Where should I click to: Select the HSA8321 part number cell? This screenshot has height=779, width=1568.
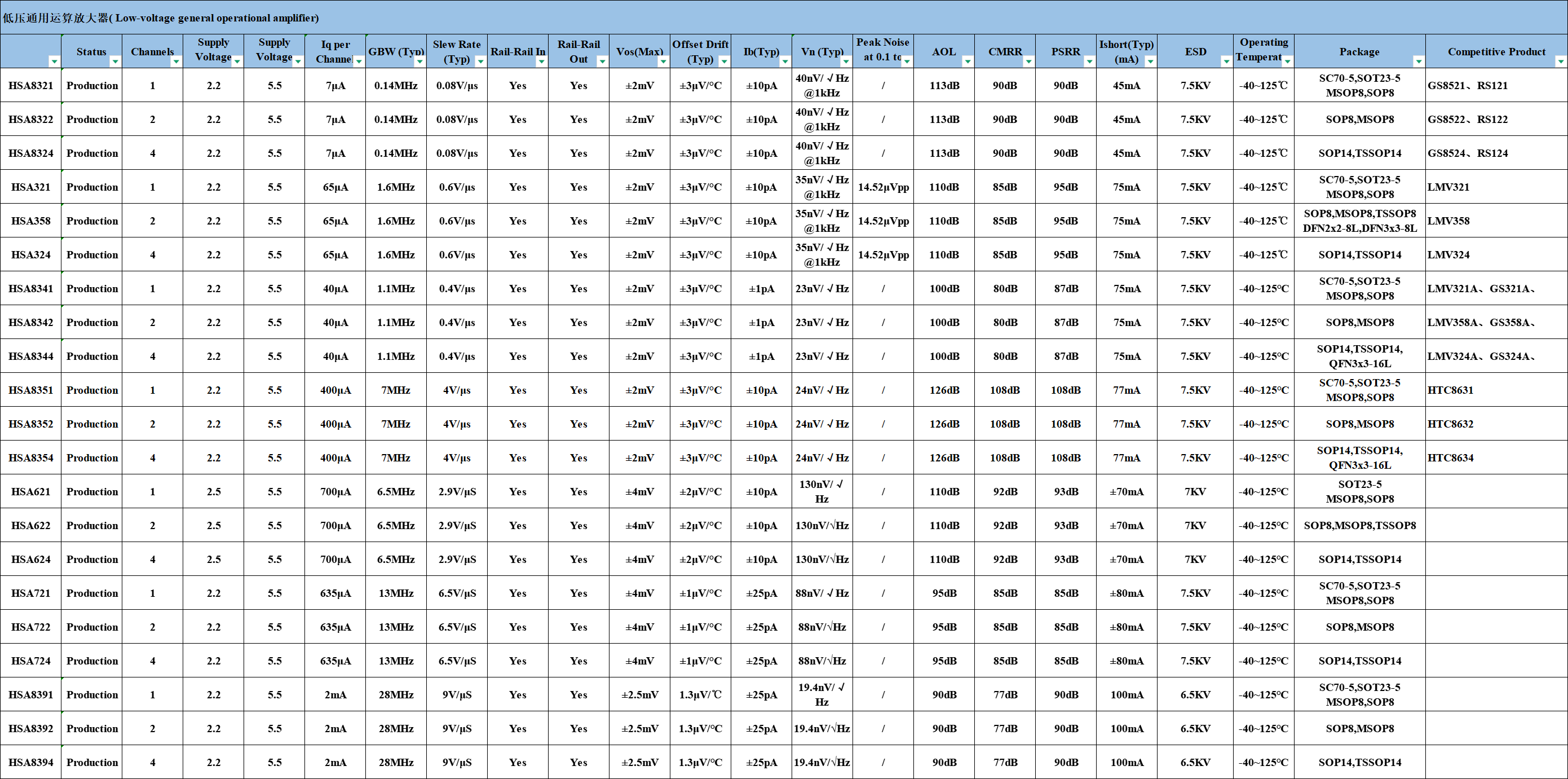[30, 85]
